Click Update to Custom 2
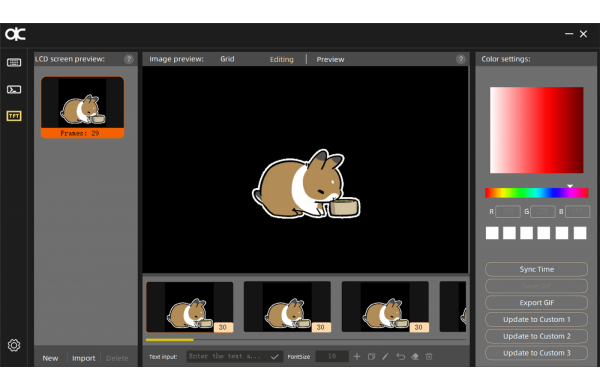 pos(536,336)
